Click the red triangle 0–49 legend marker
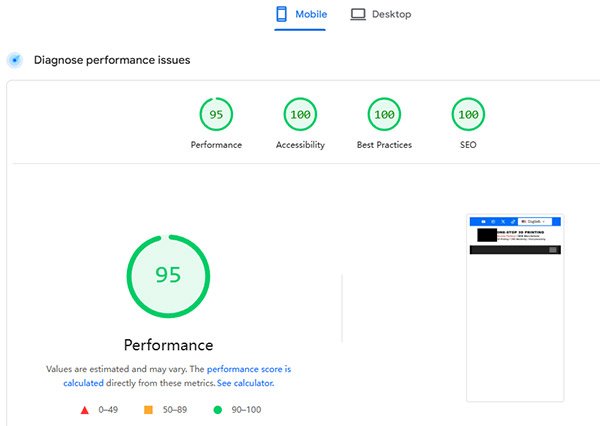Image resolution: width=600 pixels, height=426 pixels. 84,409
